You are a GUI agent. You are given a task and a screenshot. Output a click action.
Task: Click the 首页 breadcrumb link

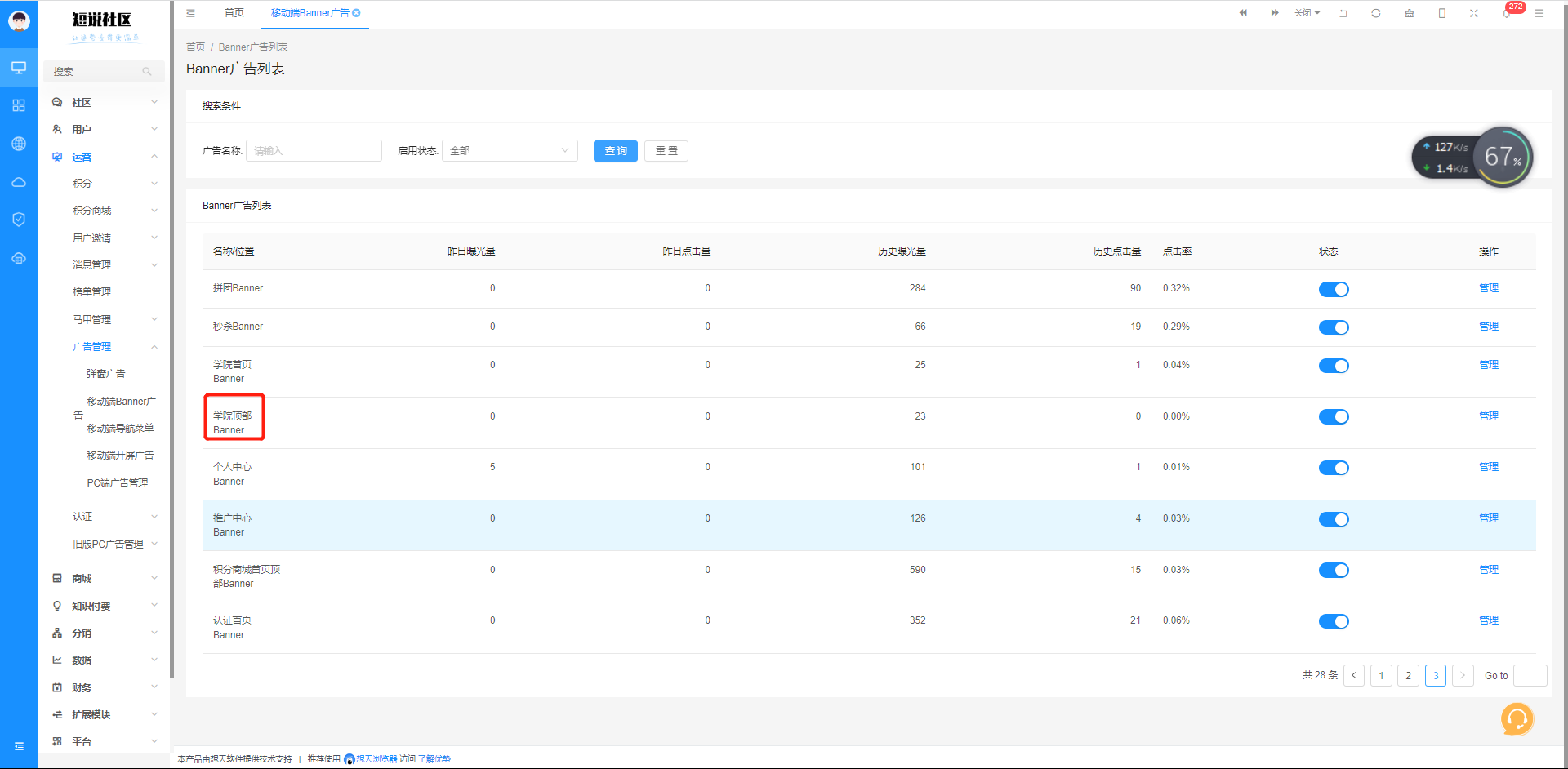click(196, 47)
